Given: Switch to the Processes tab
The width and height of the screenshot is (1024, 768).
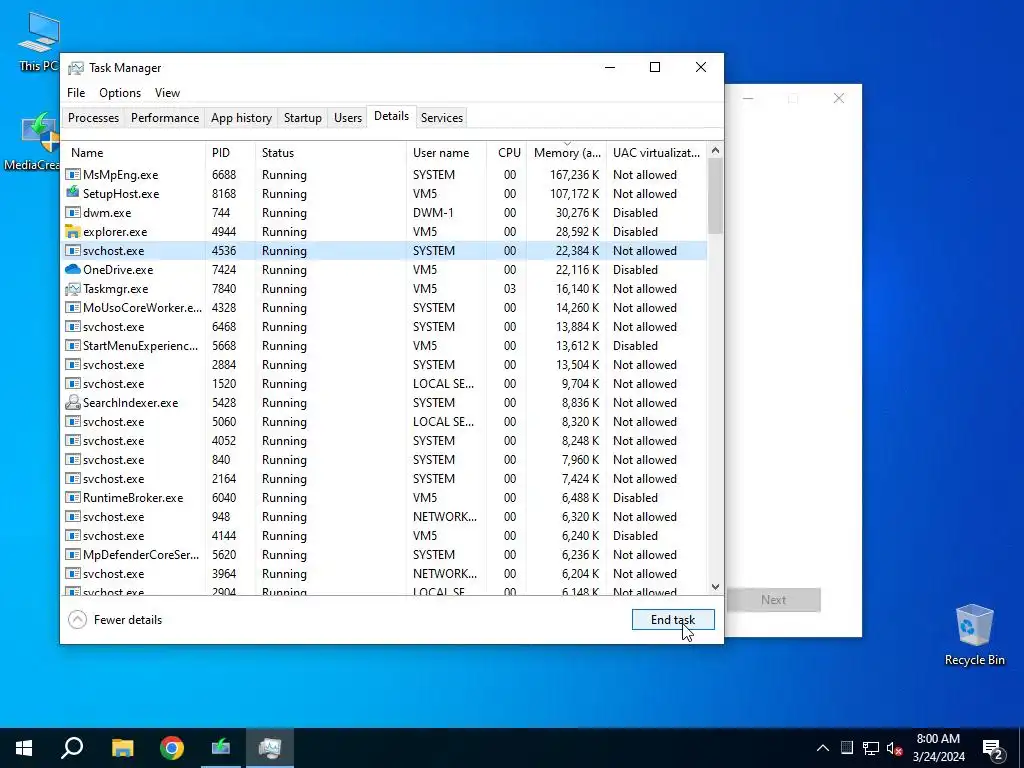Looking at the screenshot, I should [x=93, y=118].
